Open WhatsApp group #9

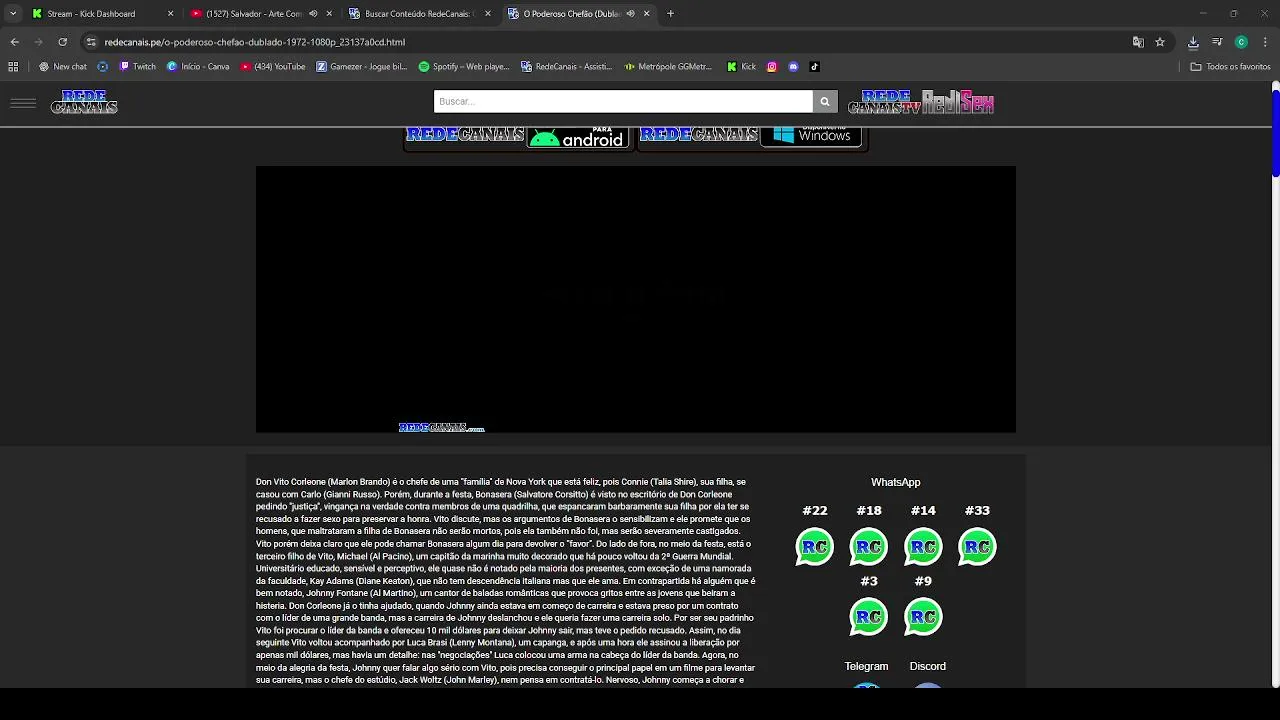pos(923,616)
